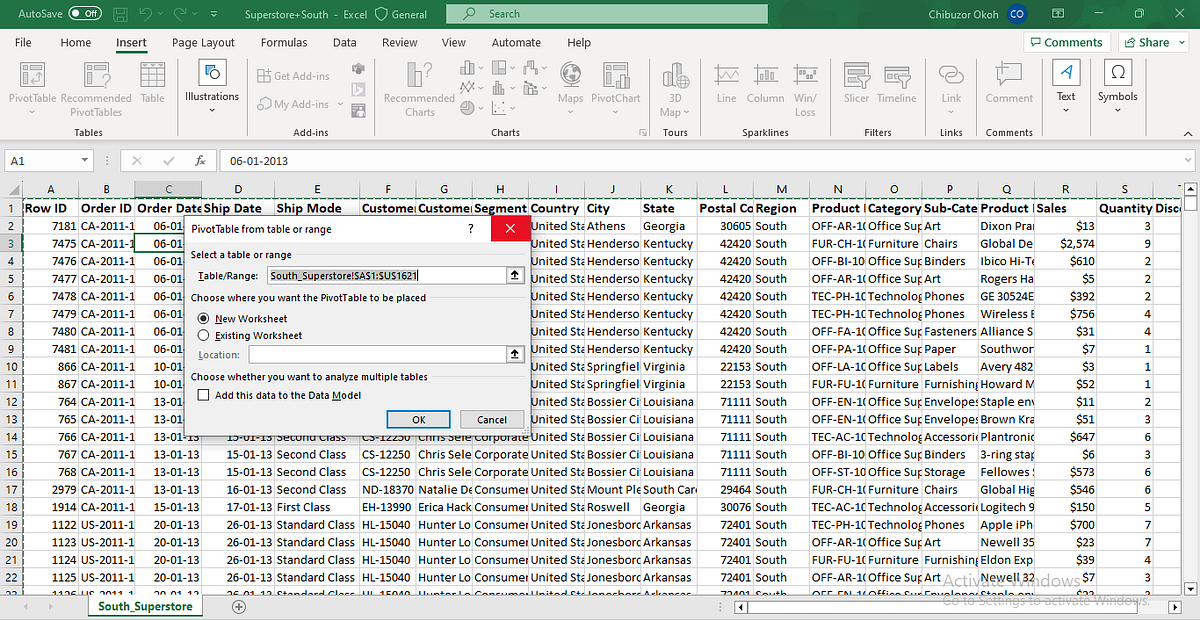Switch to the Formulas ribbon tab

[284, 42]
